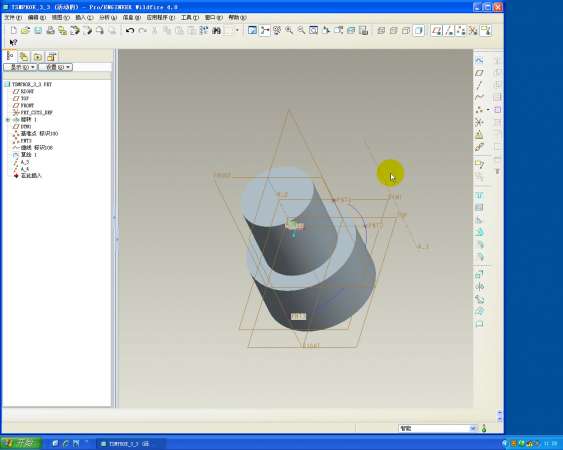Screen dimensions: 563x450
Task: Select the RIGHT datum plane
Action: click(x=23, y=91)
